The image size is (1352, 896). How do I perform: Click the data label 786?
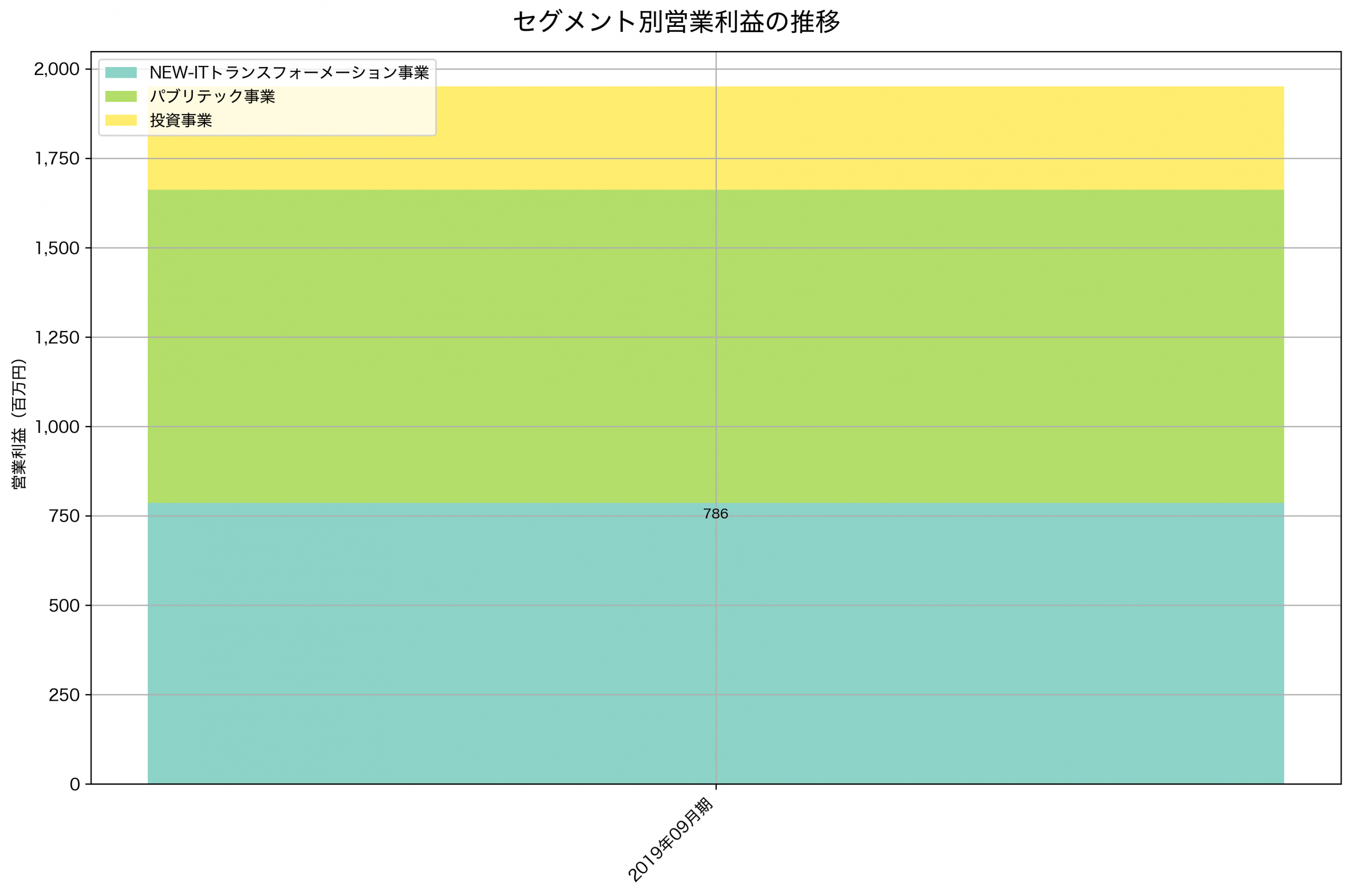(x=716, y=514)
